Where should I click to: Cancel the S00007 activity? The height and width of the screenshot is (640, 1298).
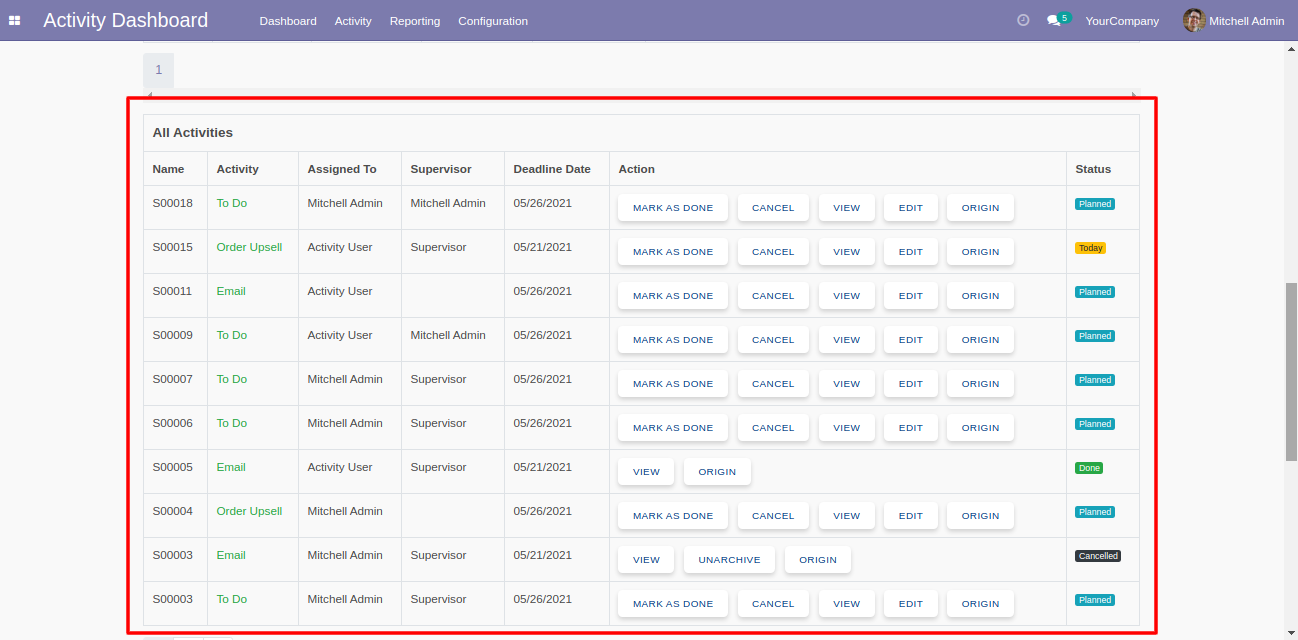[773, 384]
